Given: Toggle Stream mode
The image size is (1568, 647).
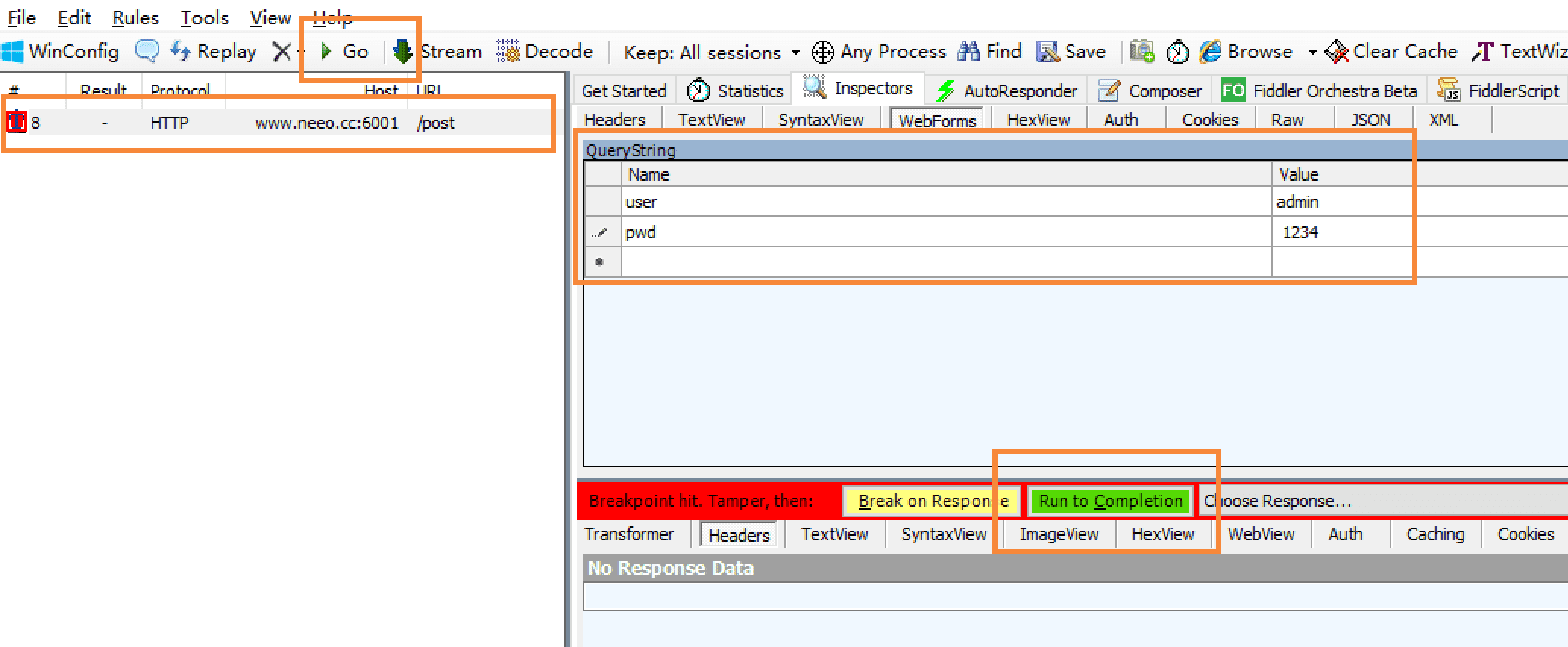Looking at the screenshot, I should click(x=438, y=52).
